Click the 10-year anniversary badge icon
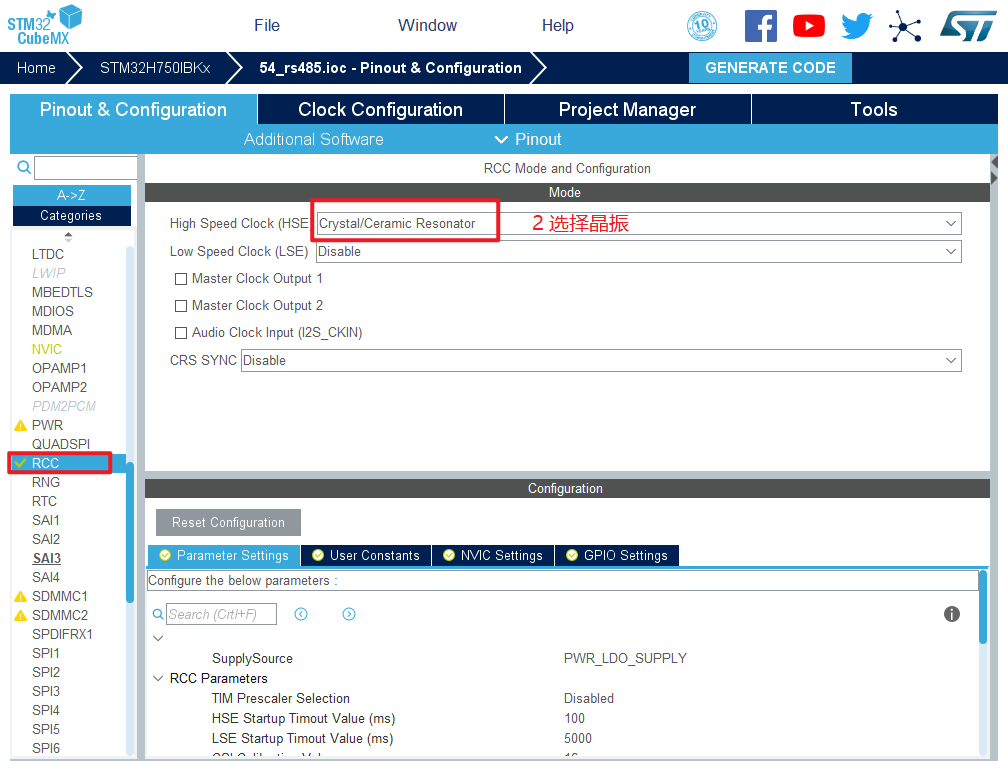Viewport: 1008px width, 771px height. [702, 26]
